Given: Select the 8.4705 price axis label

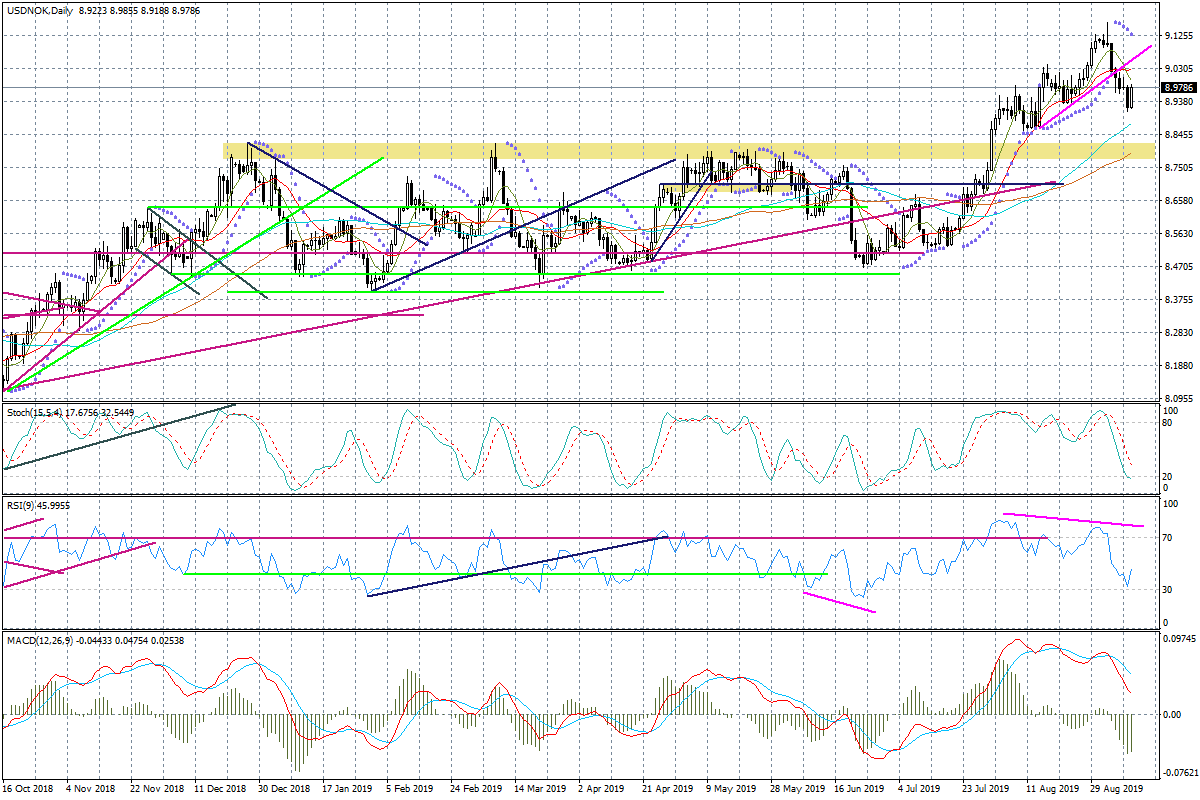Looking at the screenshot, I should tap(1181, 267).
